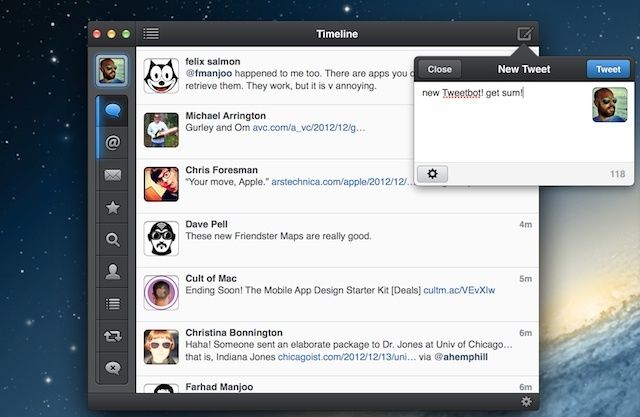Click the @fmanjoo mention
Image resolution: width=640 pixels, height=417 pixels.
209,73
